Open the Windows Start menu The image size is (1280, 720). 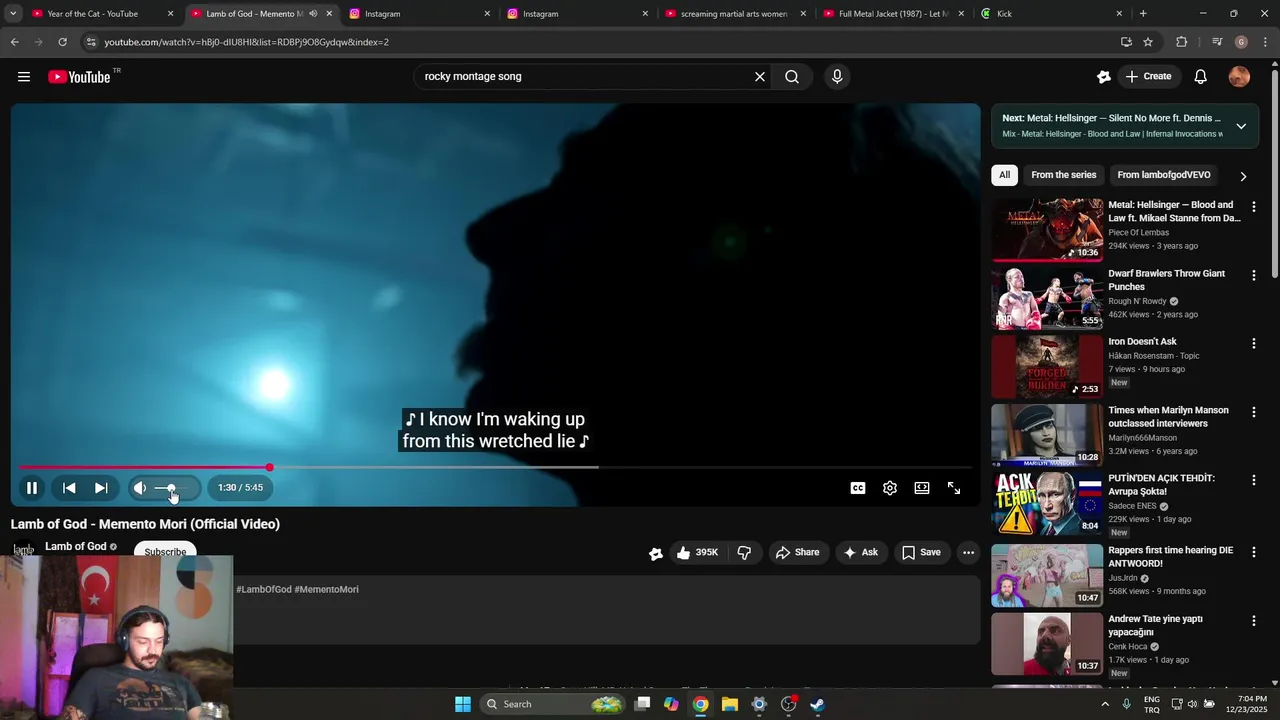463,704
